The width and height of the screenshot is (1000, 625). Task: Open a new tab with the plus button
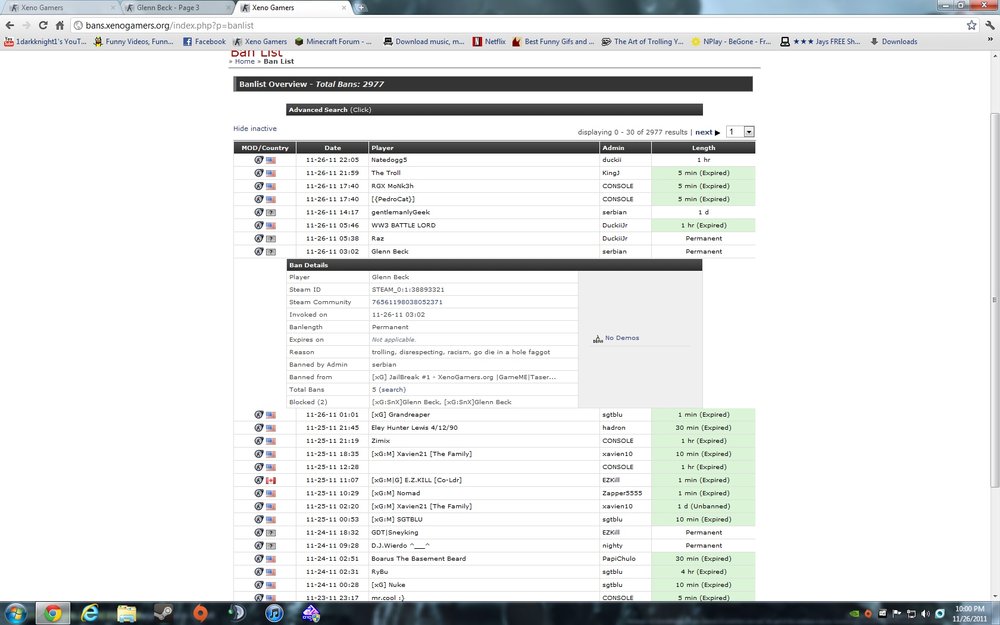[360, 8]
